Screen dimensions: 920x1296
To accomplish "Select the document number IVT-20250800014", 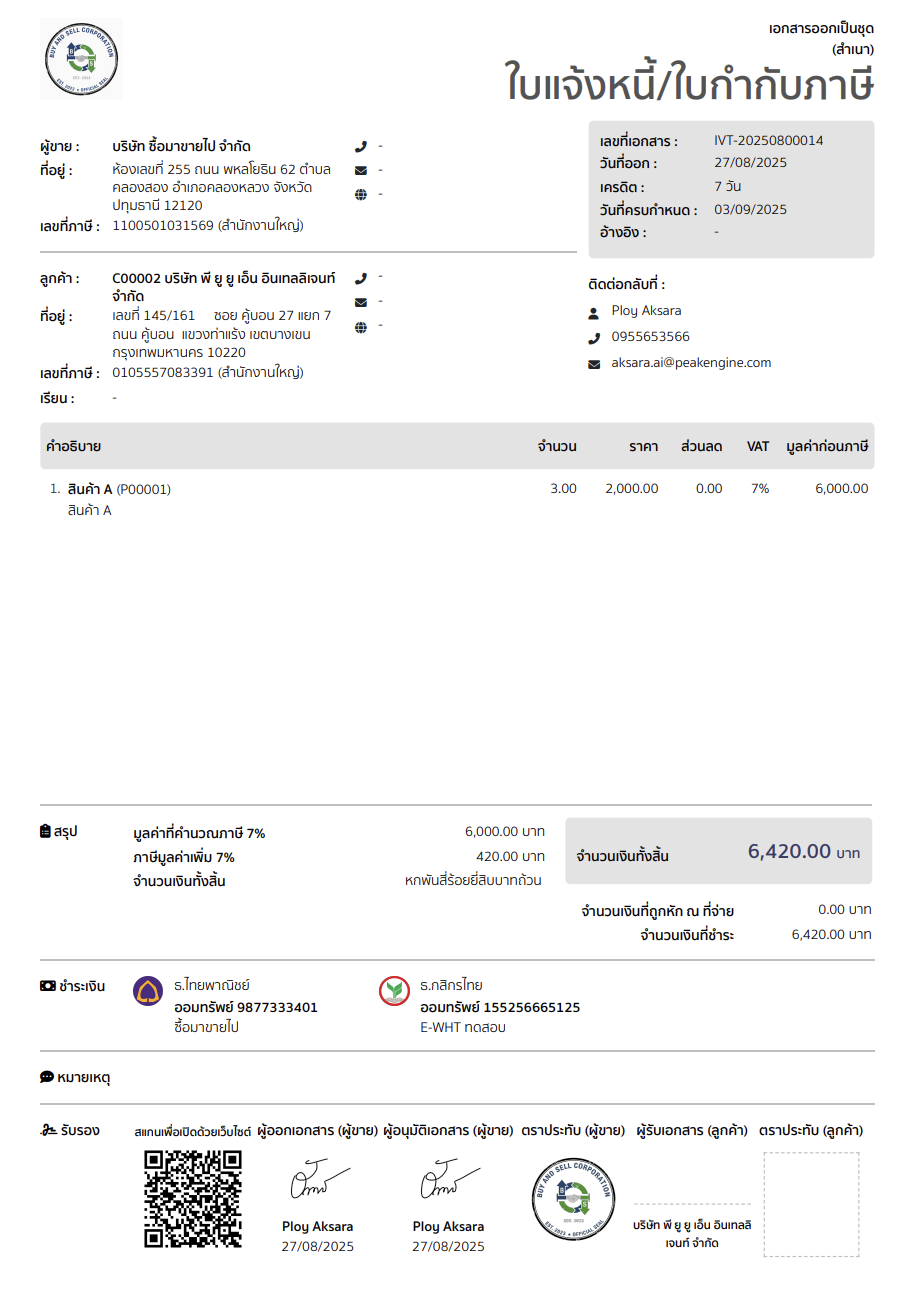I will (x=768, y=141).
